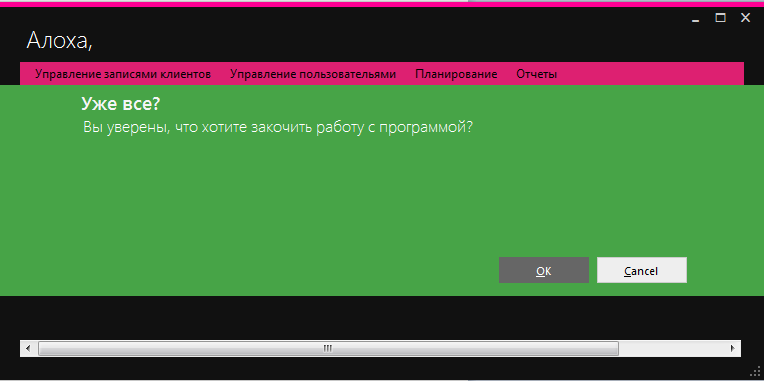
Task: Open the Планирование menu
Action: (x=456, y=74)
